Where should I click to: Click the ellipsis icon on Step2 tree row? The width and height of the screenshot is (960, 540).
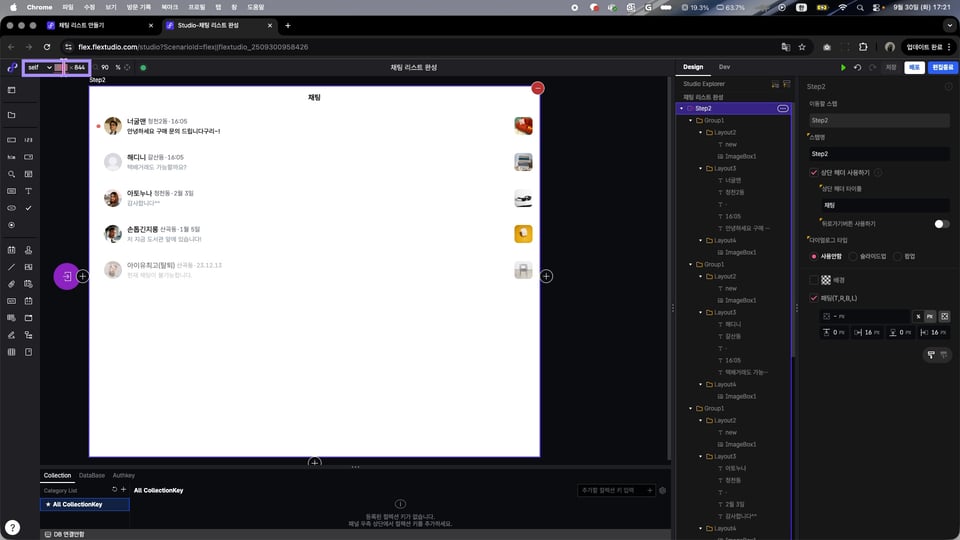pos(782,108)
